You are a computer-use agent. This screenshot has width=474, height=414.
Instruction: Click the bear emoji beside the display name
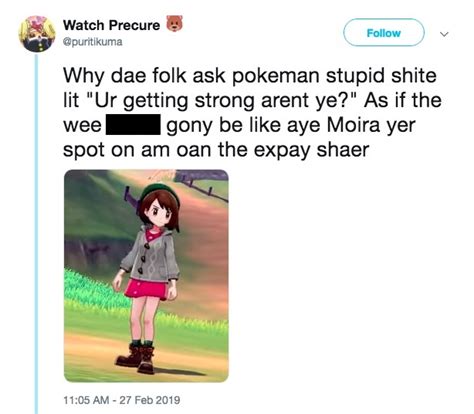(175, 24)
